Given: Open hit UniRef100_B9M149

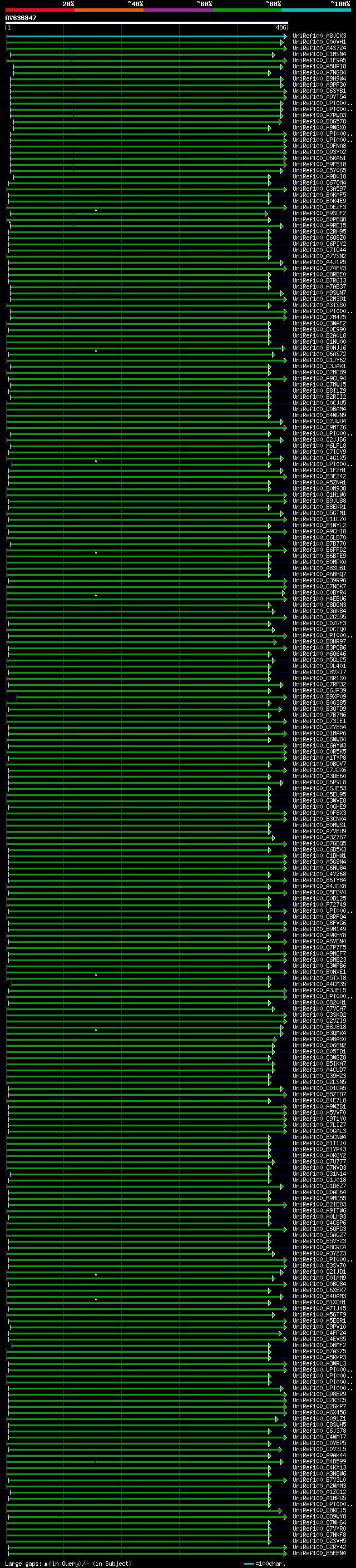Looking at the screenshot, I should pyautogui.click(x=319, y=929).
